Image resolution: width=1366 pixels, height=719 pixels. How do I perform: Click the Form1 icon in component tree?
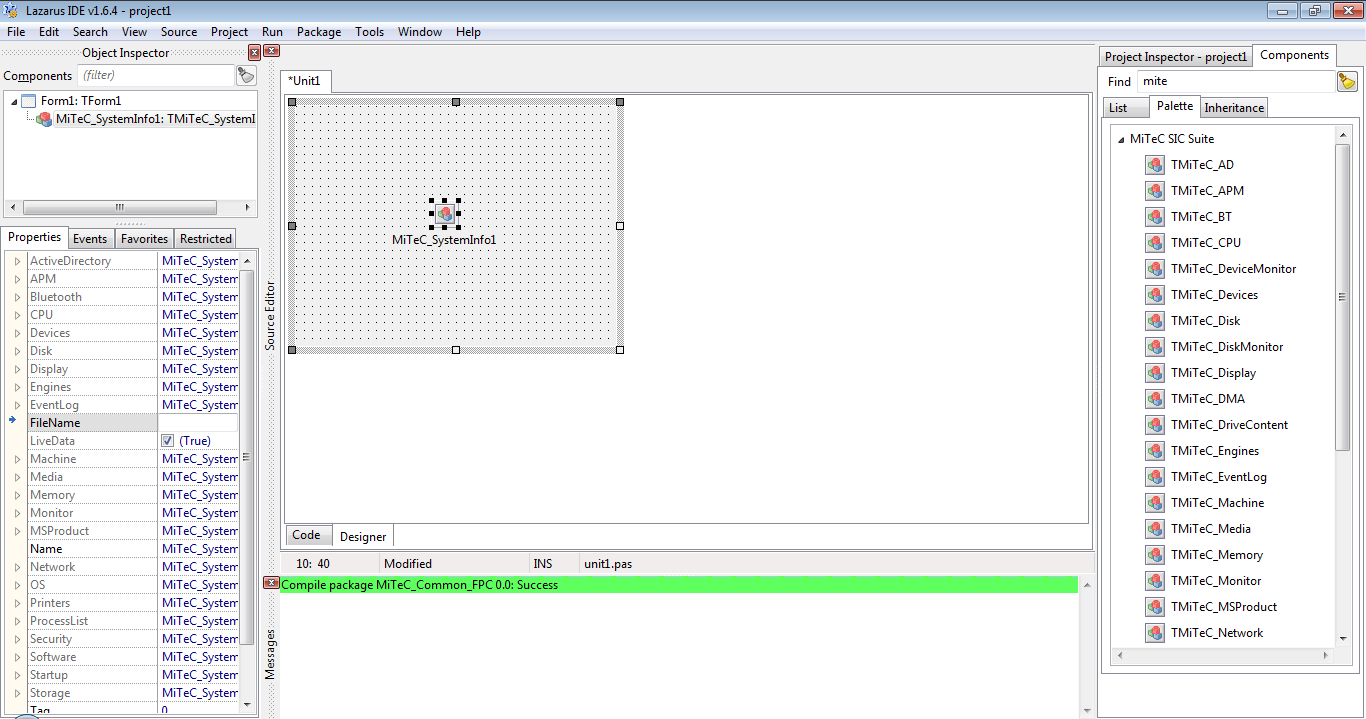click(29, 101)
